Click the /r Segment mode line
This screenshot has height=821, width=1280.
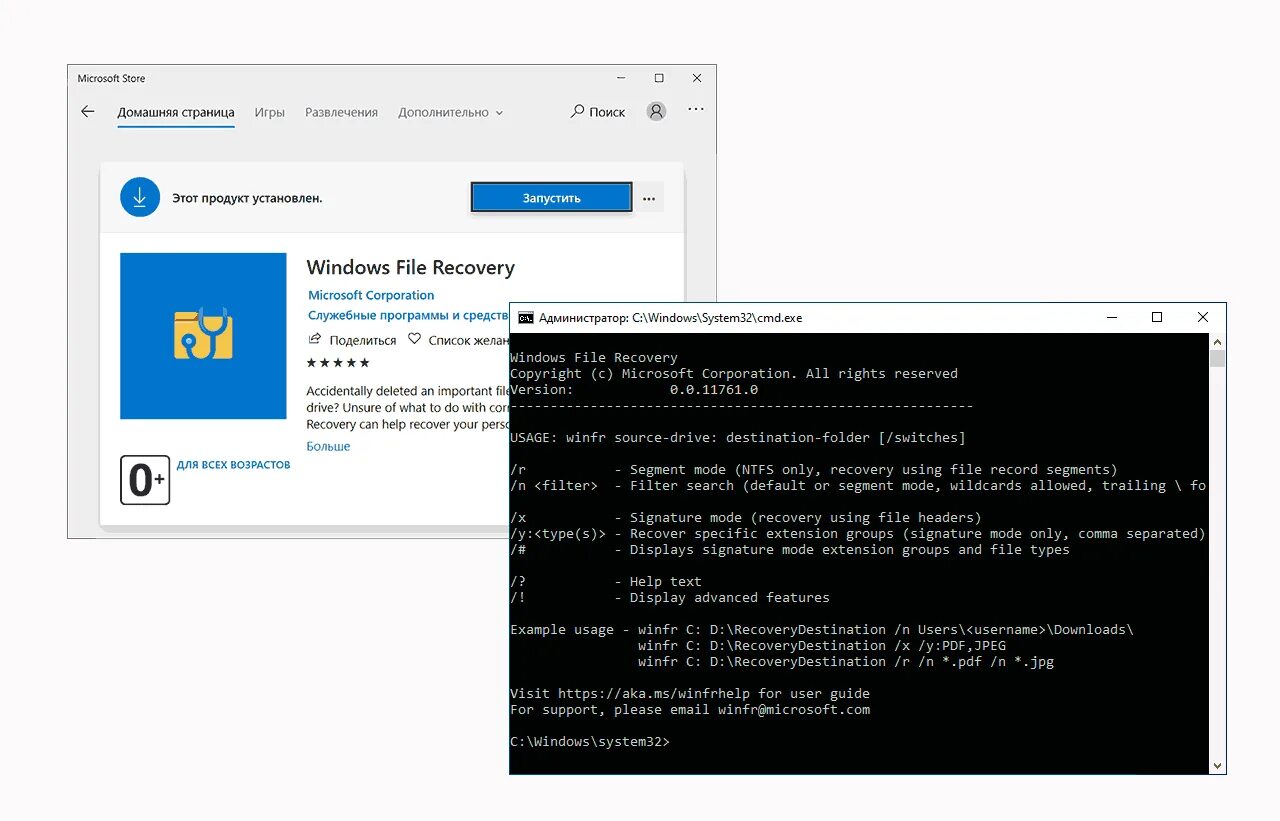pyautogui.click(x=814, y=470)
